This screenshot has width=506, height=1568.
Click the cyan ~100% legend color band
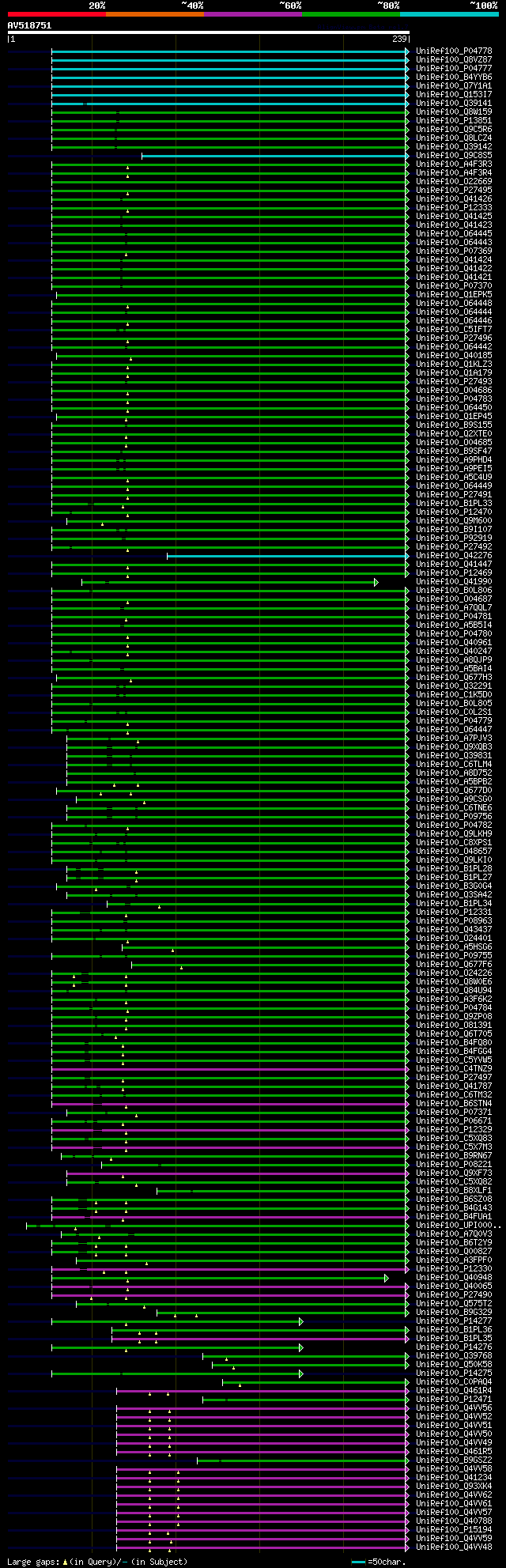click(449, 14)
